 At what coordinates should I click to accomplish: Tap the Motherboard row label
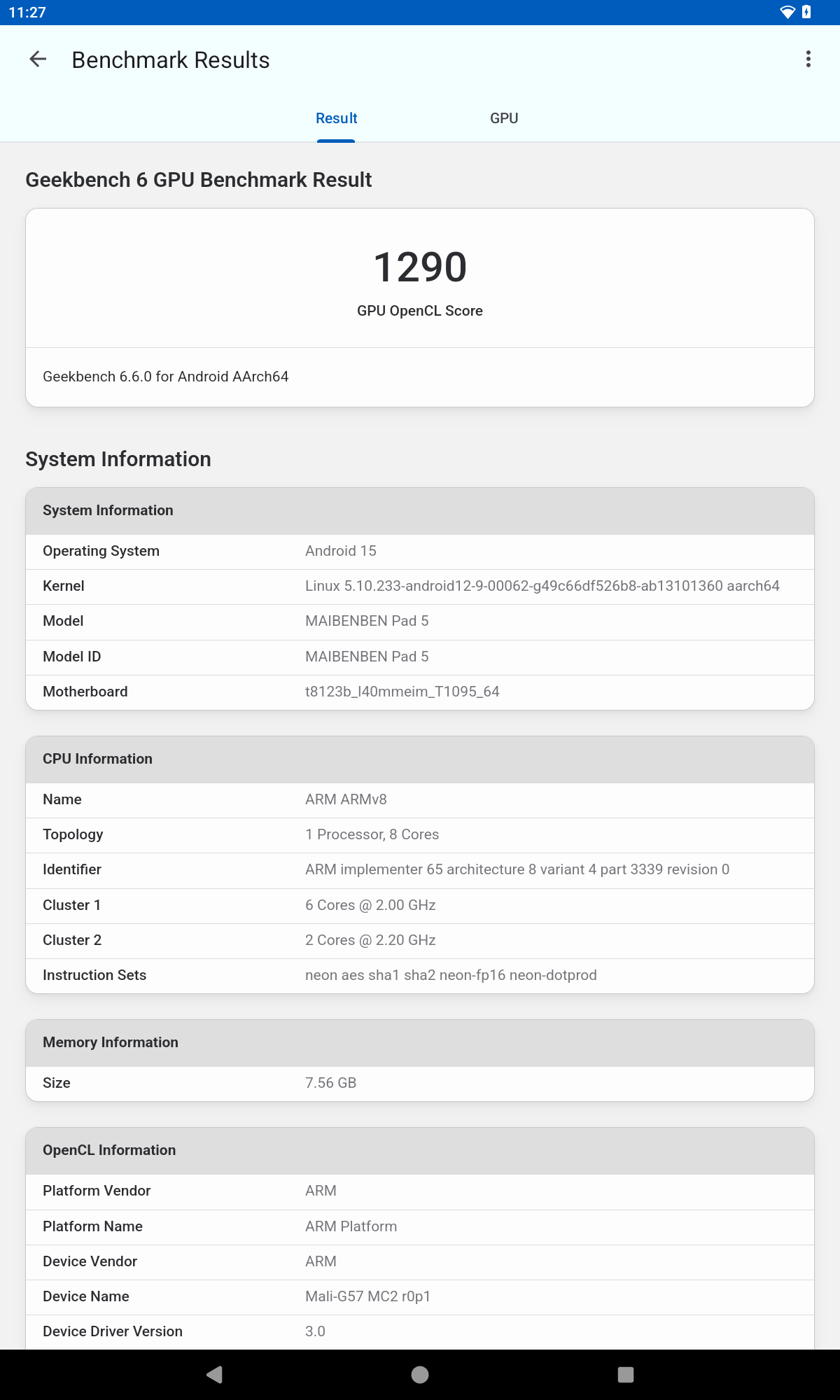[85, 692]
